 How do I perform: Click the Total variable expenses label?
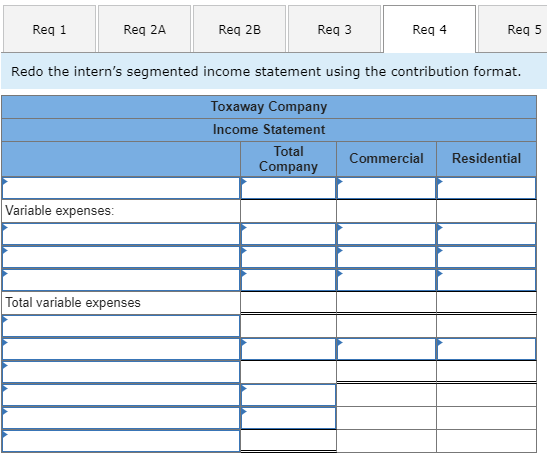pyautogui.click(x=73, y=302)
